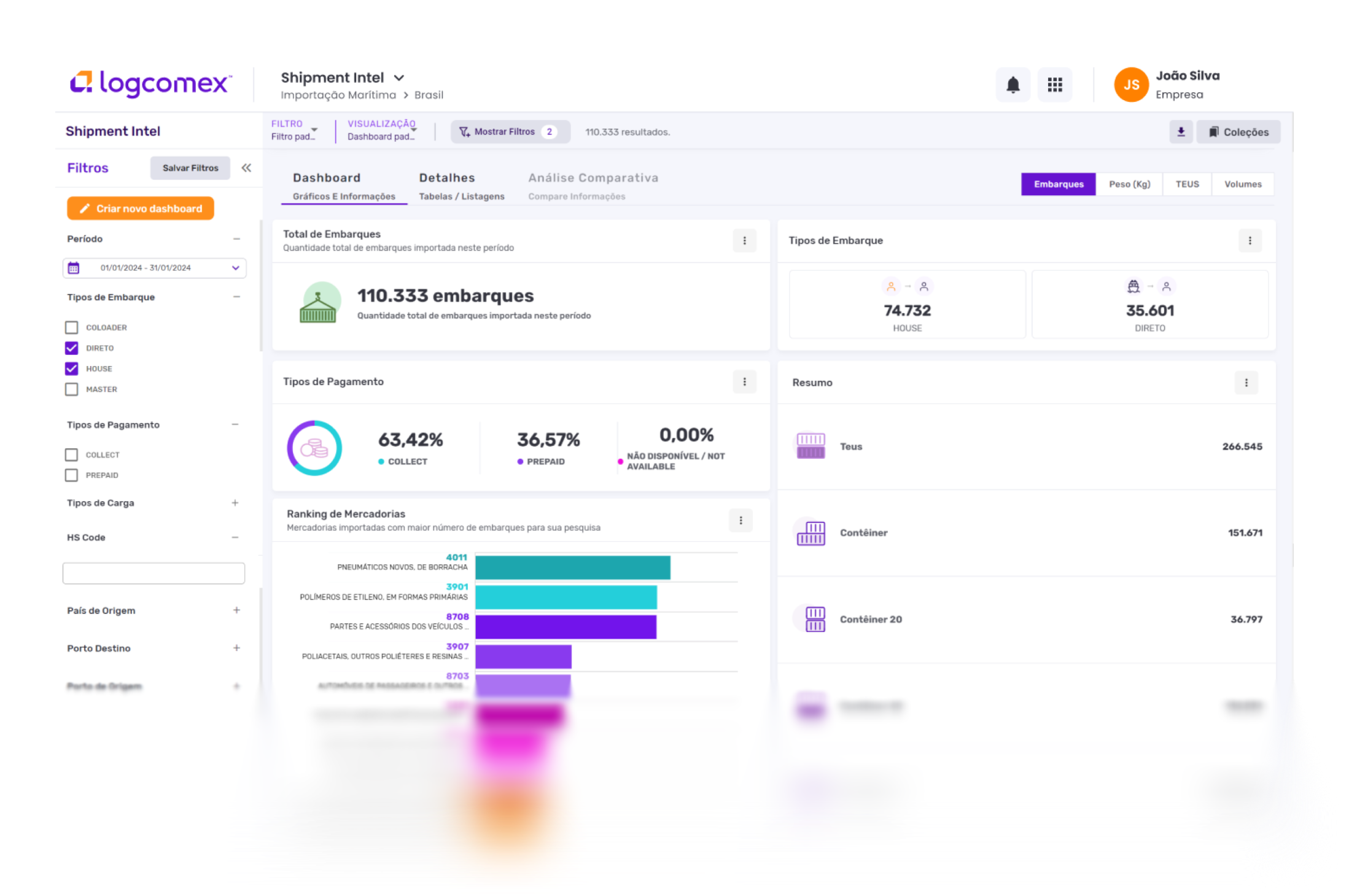The image size is (1349, 896).
Task: Open options menu on Total de Embarques card
Action: (744, 241)
